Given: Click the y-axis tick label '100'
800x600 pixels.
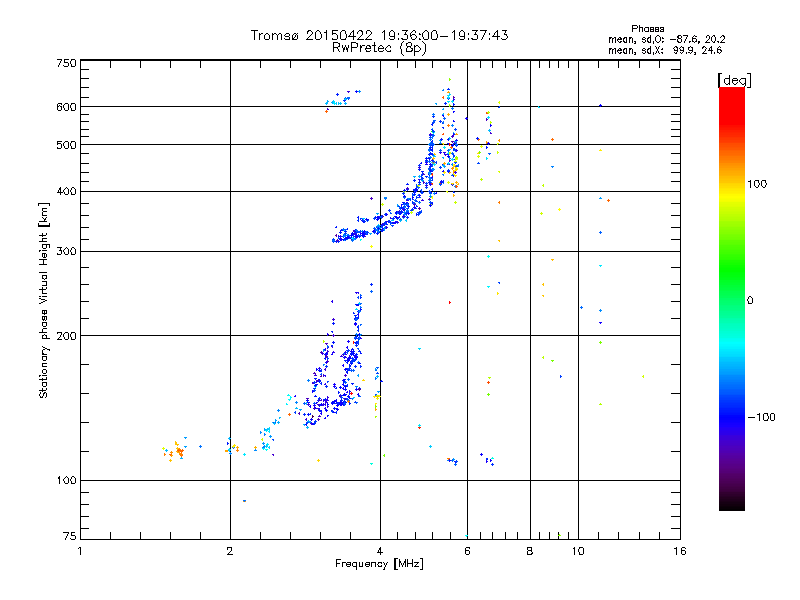Looking at the screenshot, I should (x=66, y=481).
